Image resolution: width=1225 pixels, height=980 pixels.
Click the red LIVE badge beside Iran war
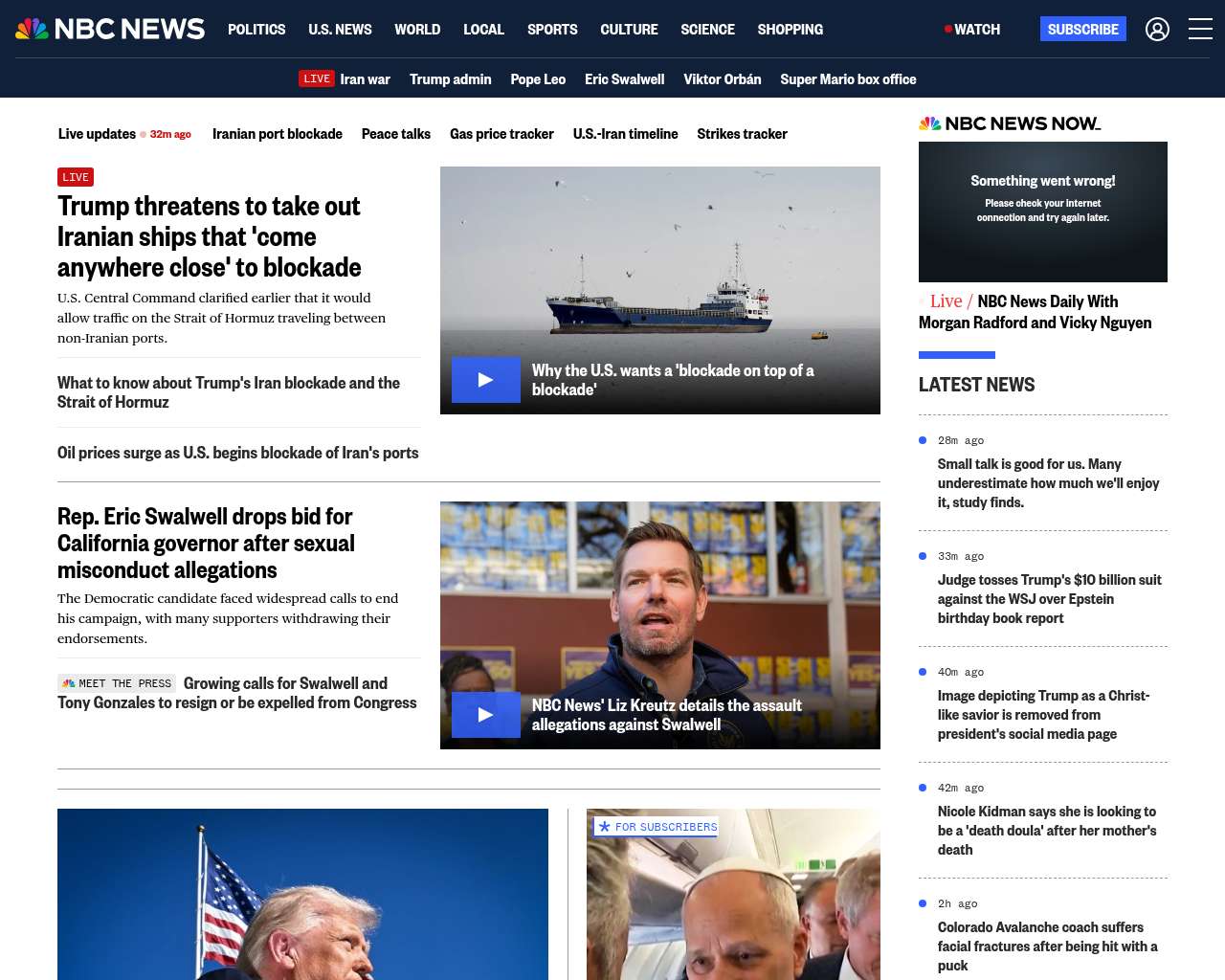[316, 79]
